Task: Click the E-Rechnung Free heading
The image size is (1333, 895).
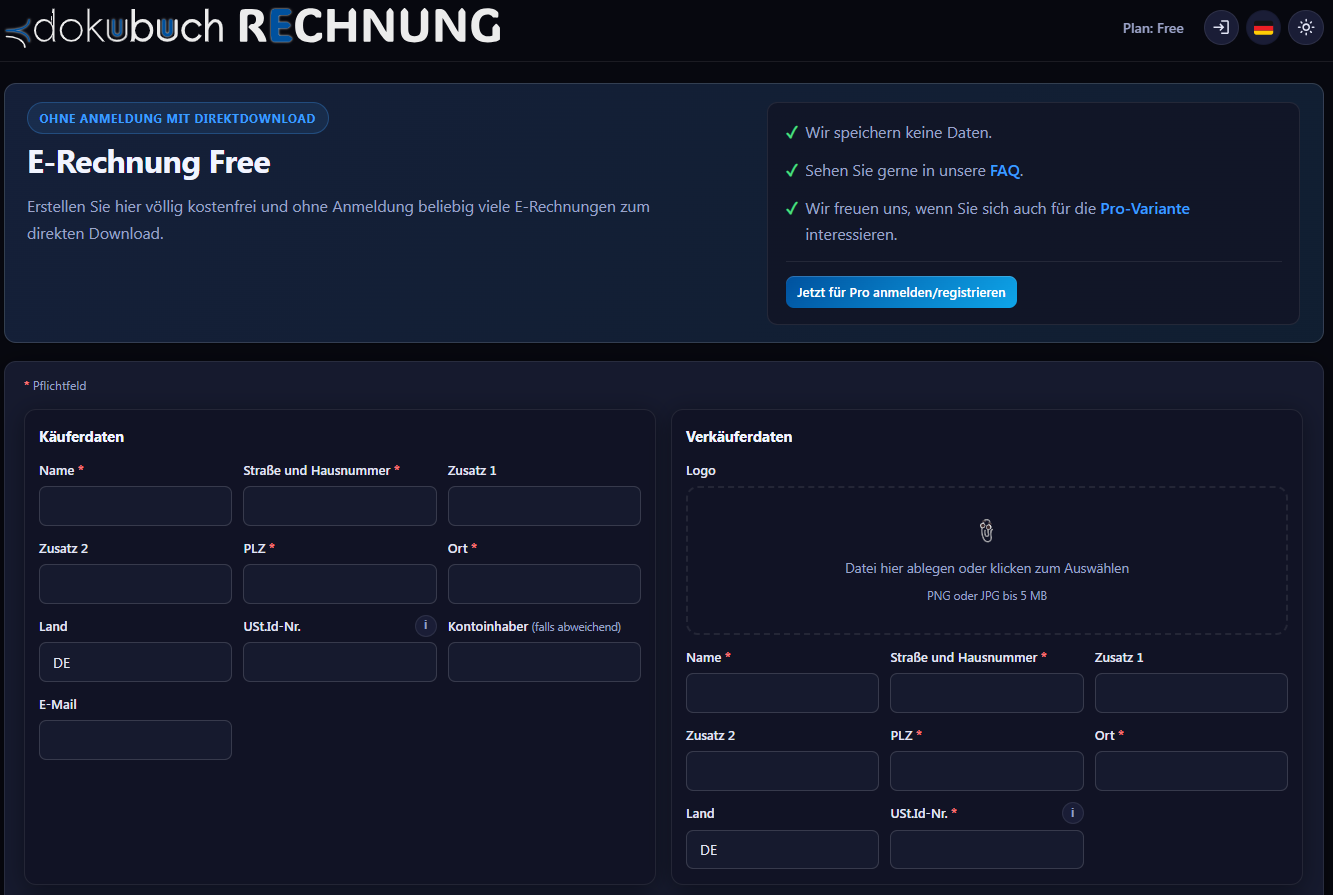Action: point(149,162)
